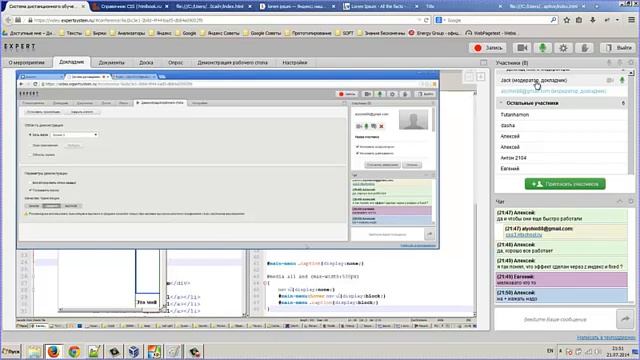
Task: Open 'Написать в техподдержку' link
Action: tap(606, 338)
